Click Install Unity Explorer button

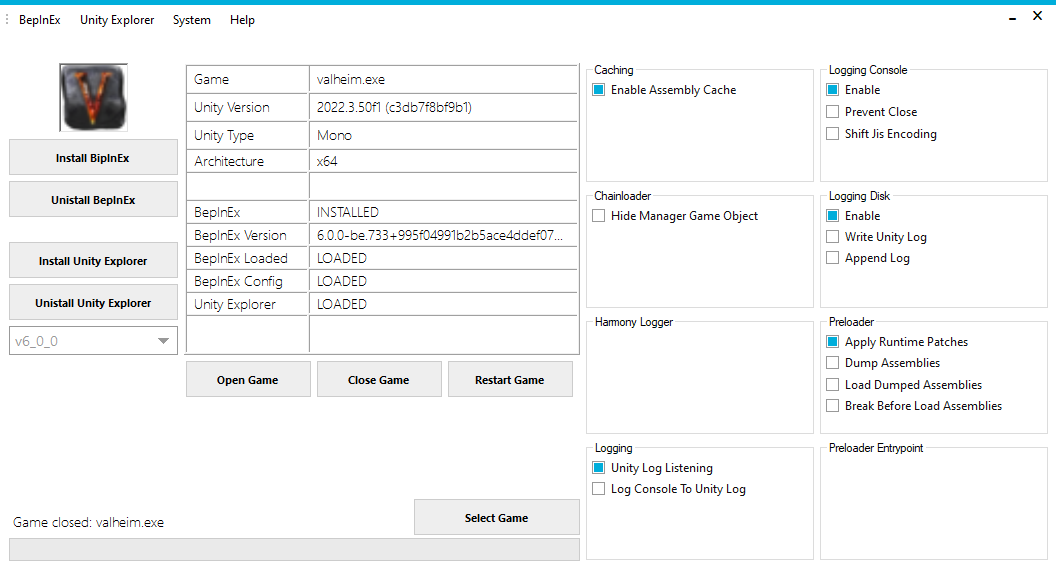93,261
